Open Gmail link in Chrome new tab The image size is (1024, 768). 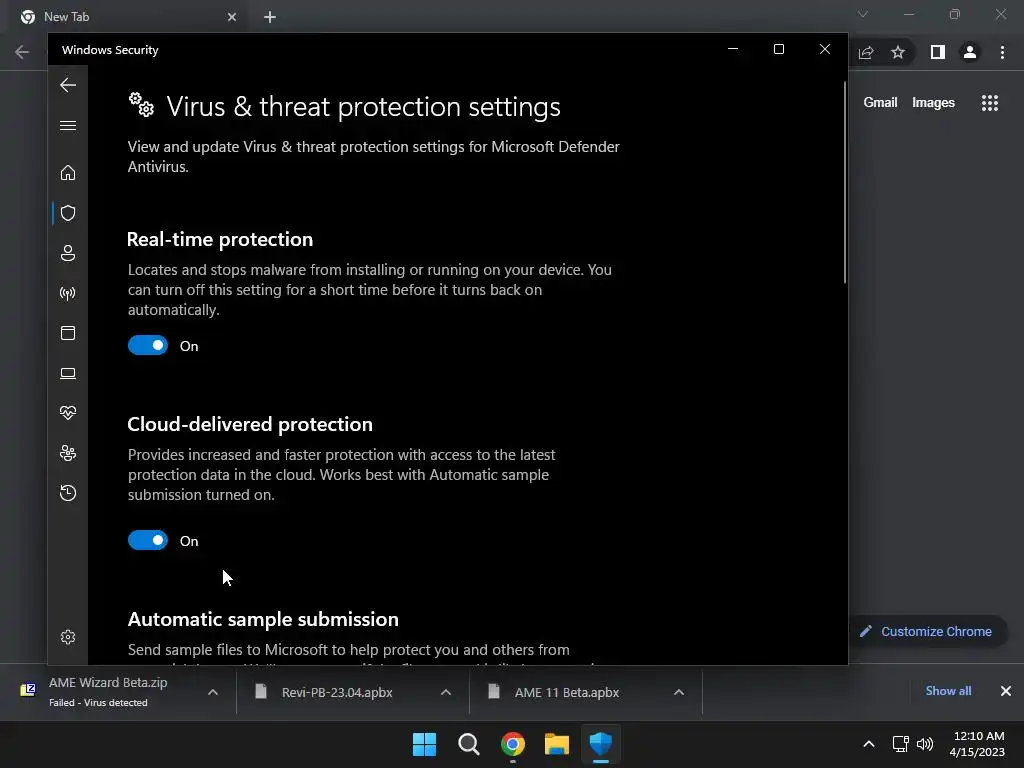tap(880, 103)
